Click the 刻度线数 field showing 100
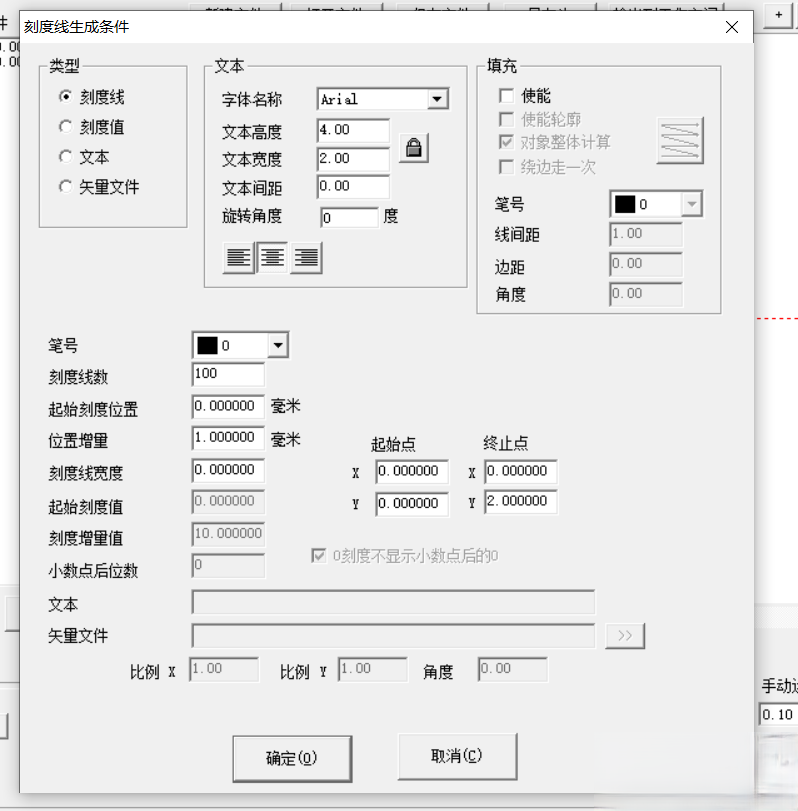This screenshot has width=798, height=811. point(228,374)
